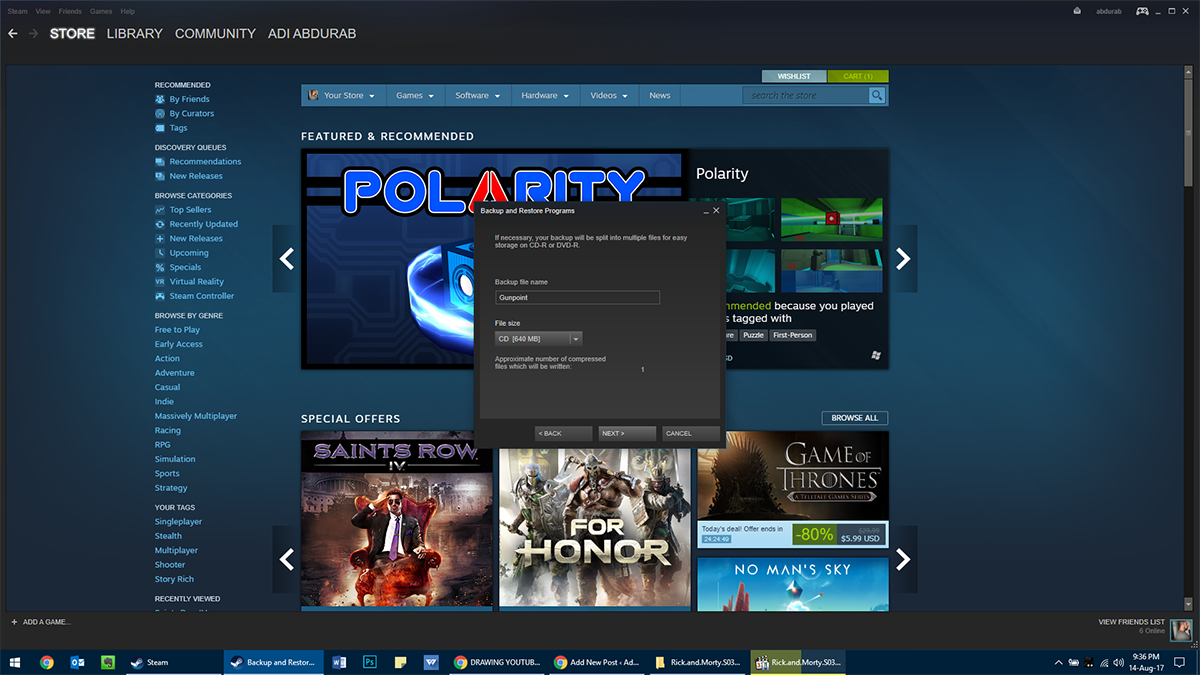1200x675 pixels.
Task: Click the Free to Play genre link
Action: click(177, 330)
